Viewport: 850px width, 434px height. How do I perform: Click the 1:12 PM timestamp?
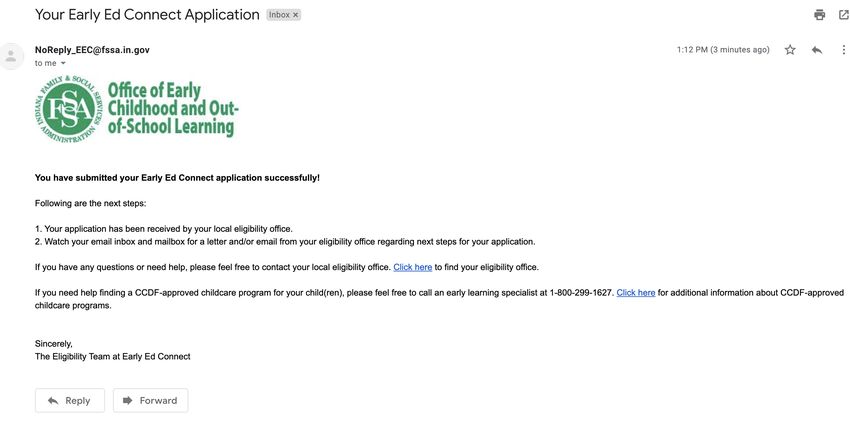point(723,50)
